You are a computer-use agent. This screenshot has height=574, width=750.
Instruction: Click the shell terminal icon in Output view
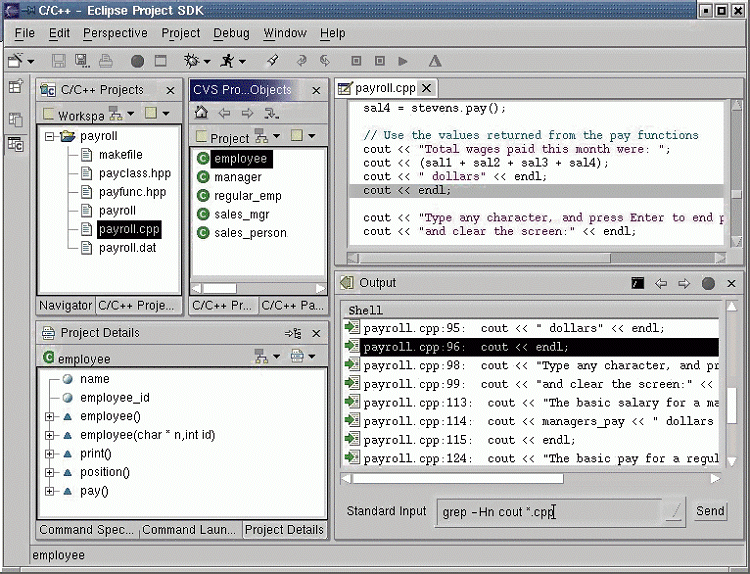point(638,283)
